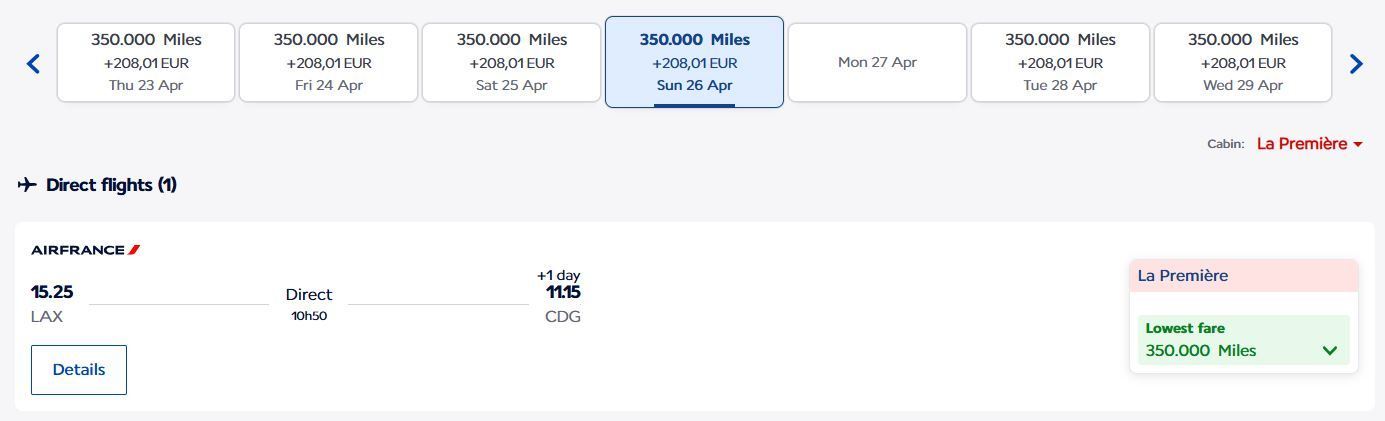Go to previous dates with left arrow
1385x421 pixels.
coord(33,64)
